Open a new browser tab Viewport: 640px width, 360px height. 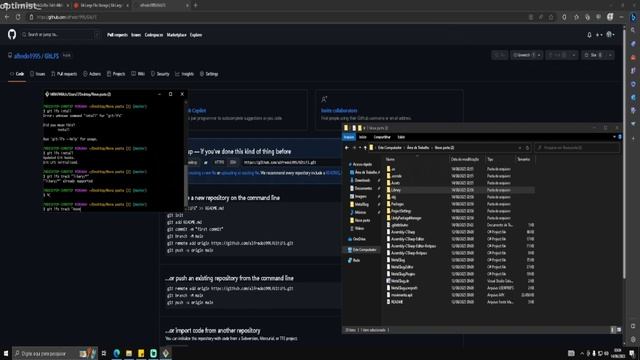coord(196,5)
